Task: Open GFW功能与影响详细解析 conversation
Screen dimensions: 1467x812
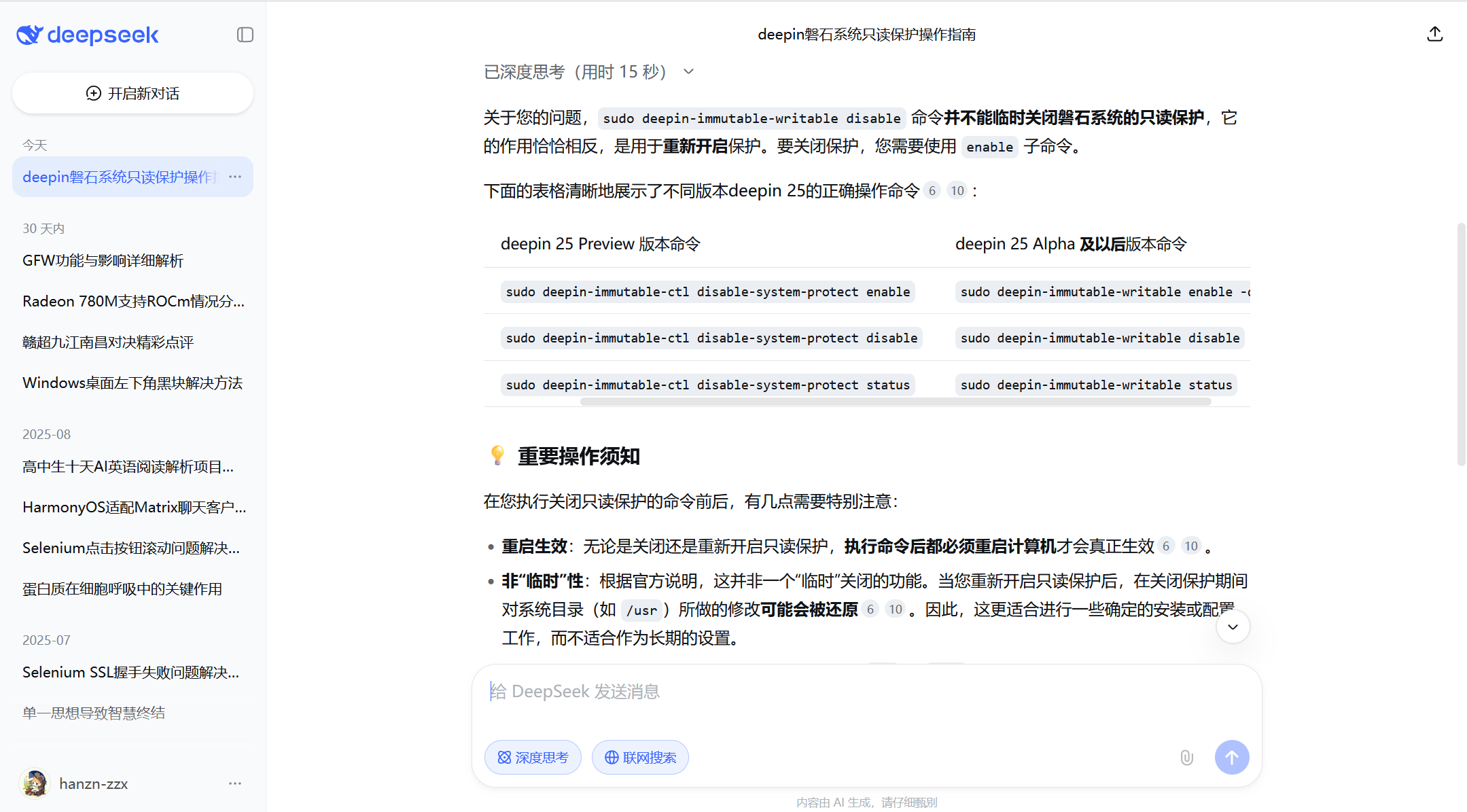Action: click(x=132, y=261)
